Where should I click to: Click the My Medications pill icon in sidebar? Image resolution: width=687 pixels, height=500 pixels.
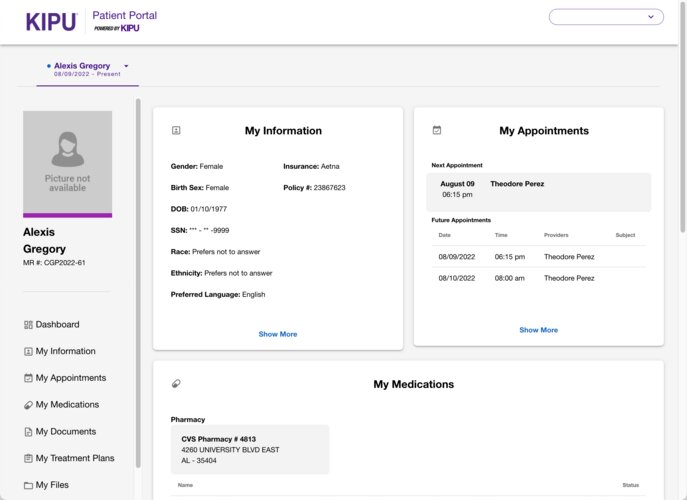point(28,405)
